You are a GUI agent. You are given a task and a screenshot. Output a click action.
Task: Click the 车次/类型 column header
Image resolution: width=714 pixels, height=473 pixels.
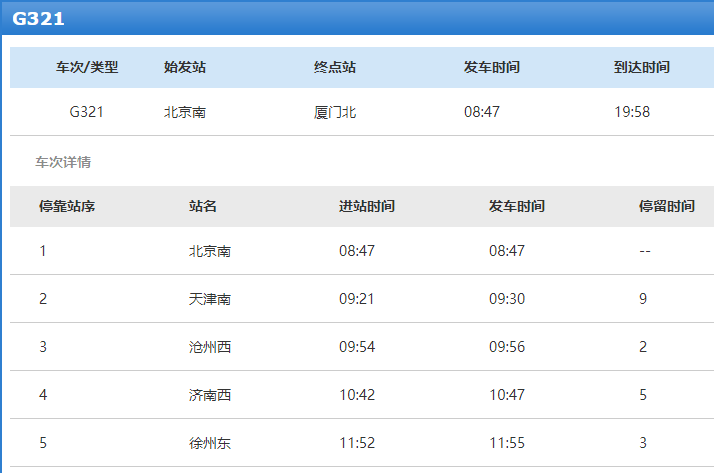point(87,67)
